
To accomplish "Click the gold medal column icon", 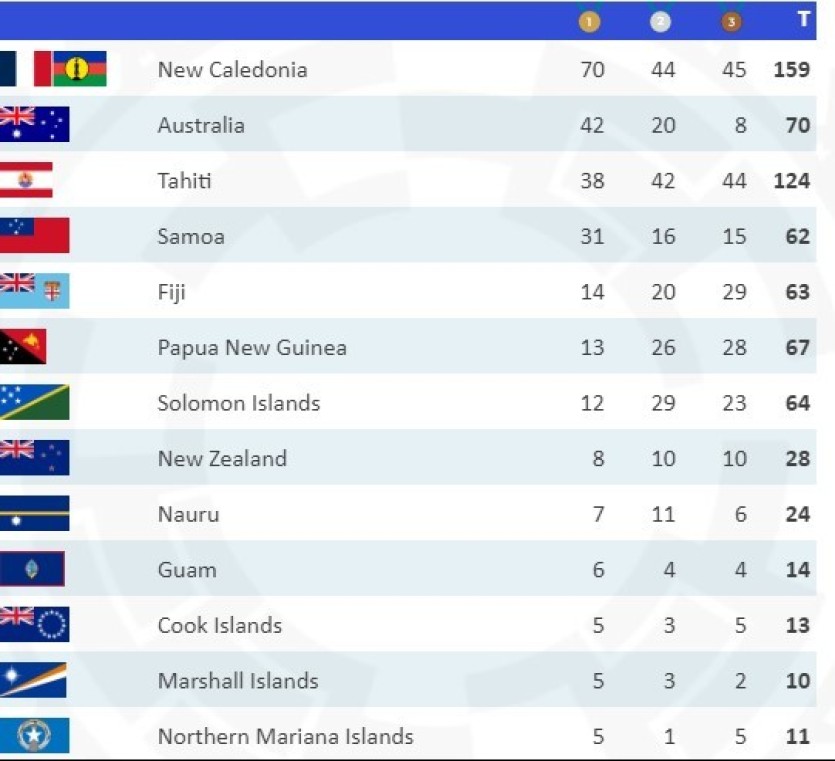I will [x=590, y=21].
